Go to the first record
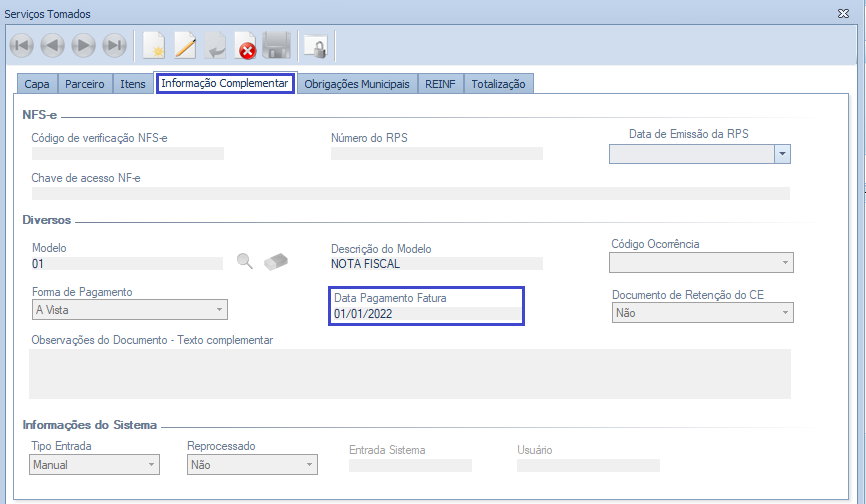This screenshot has width=866, height=504. [21, 45]
